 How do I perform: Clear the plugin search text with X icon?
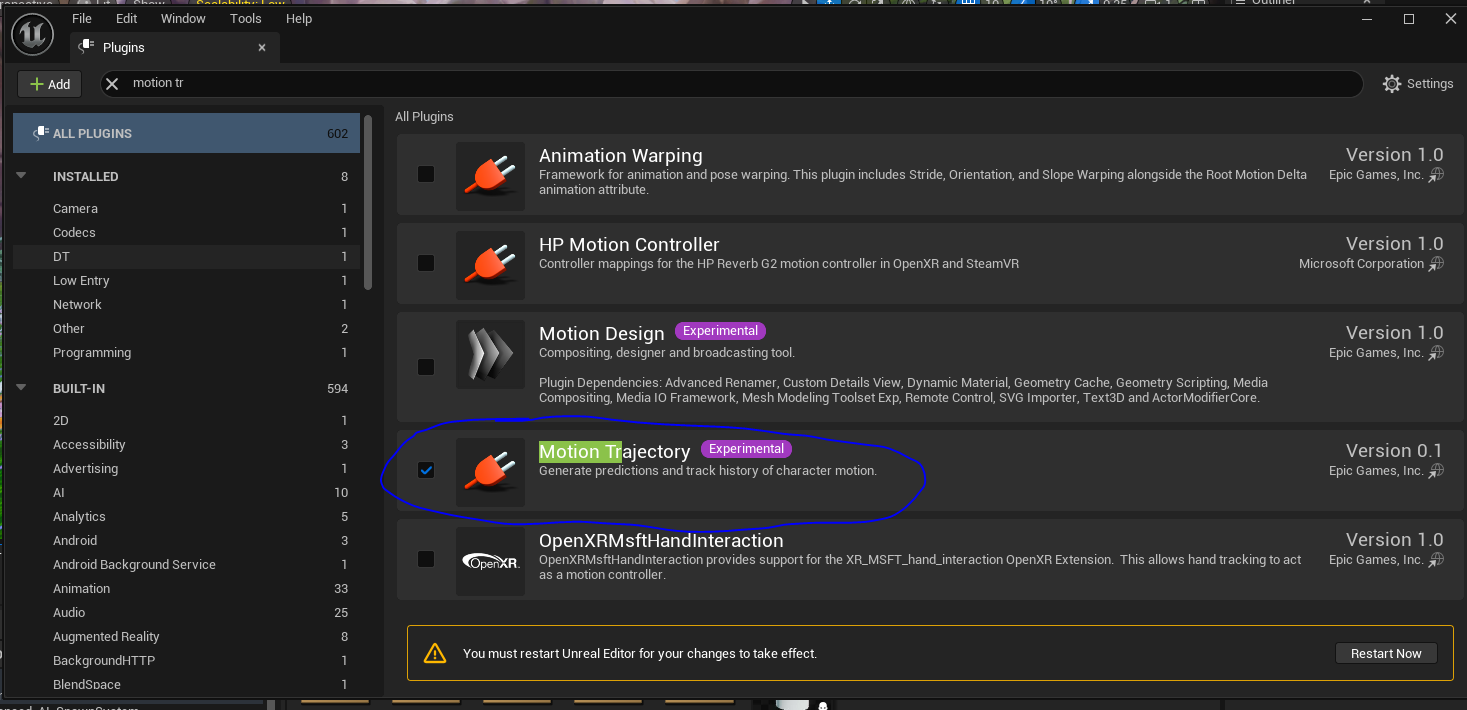pos(113,84)
